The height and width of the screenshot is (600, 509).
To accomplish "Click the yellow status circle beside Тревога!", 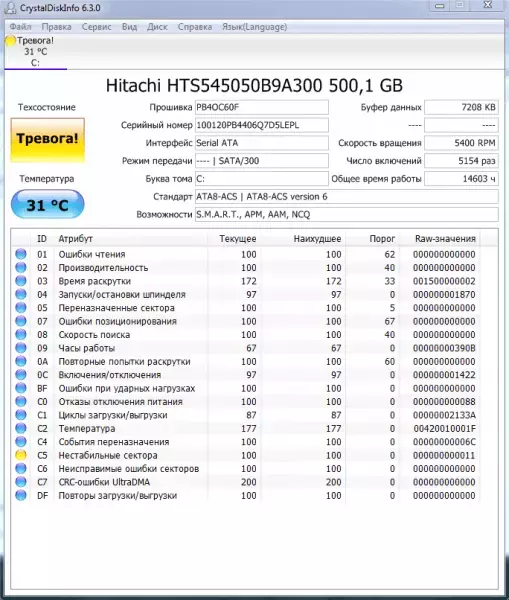I will (x=10, y=40).
